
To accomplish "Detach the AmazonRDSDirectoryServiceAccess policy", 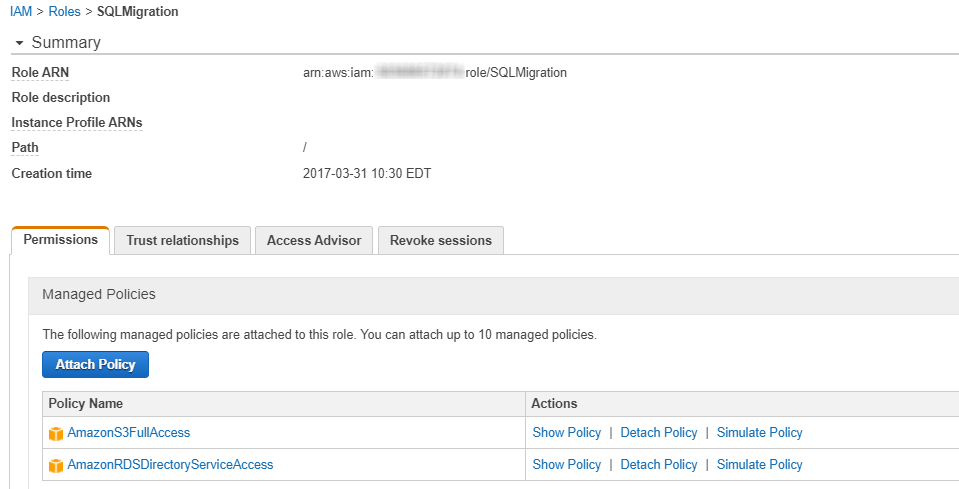I will click(x=659, y=465).
